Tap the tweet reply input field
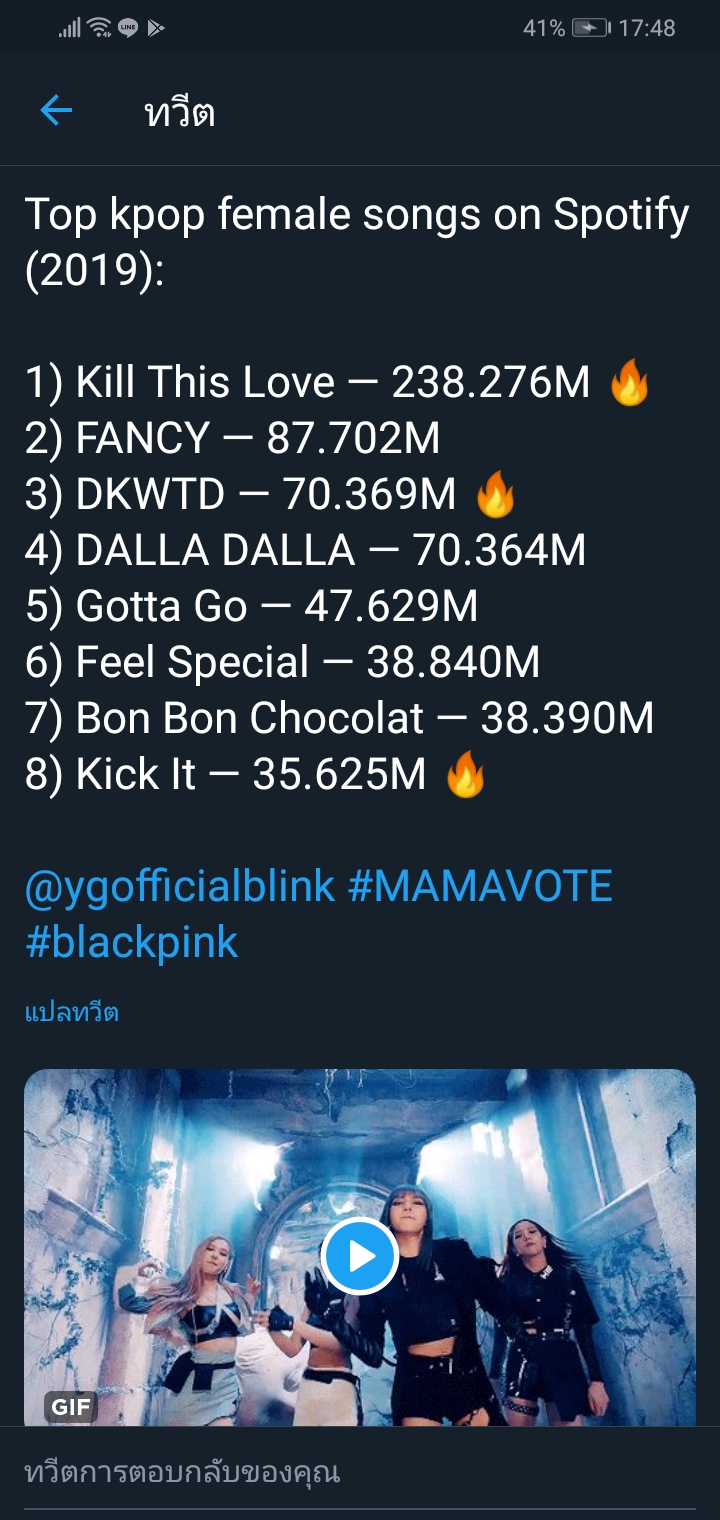 (360, 1473)
